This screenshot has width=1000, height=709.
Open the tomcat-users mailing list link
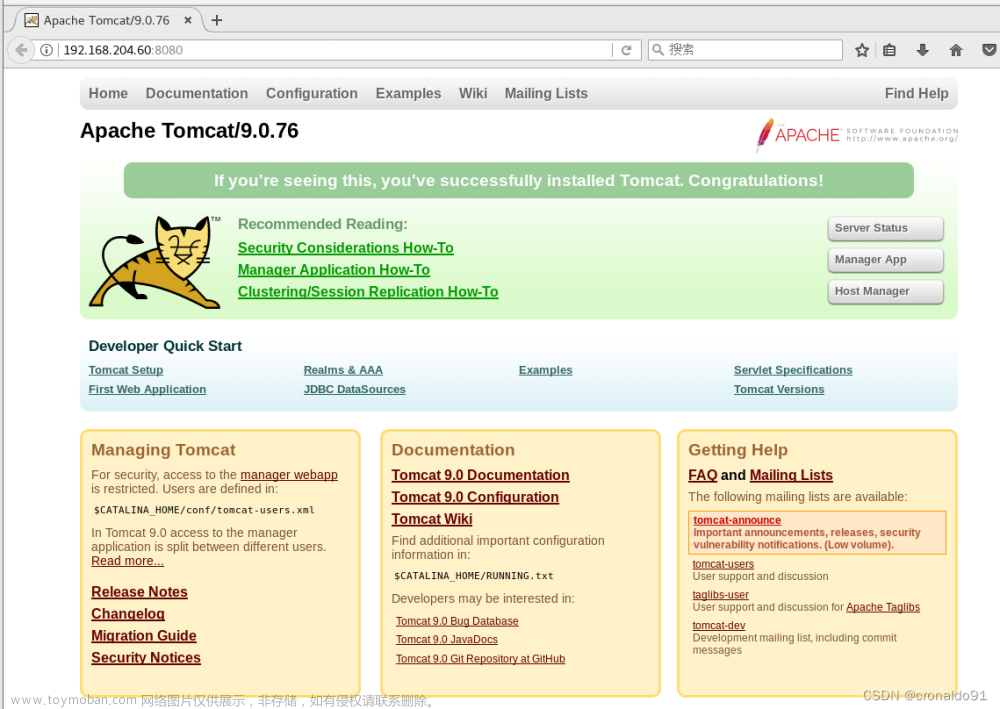point(723,565)
